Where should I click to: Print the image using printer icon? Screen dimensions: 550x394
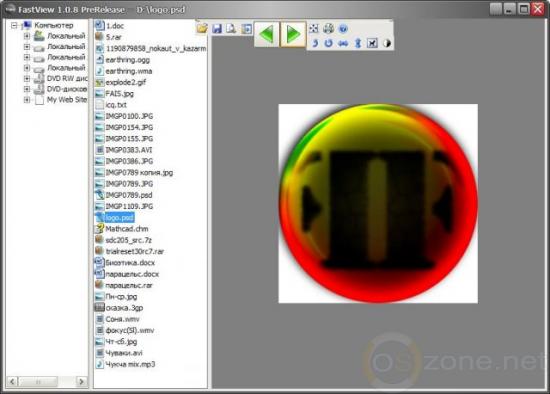pyautogui.click(x=328, y=28)
